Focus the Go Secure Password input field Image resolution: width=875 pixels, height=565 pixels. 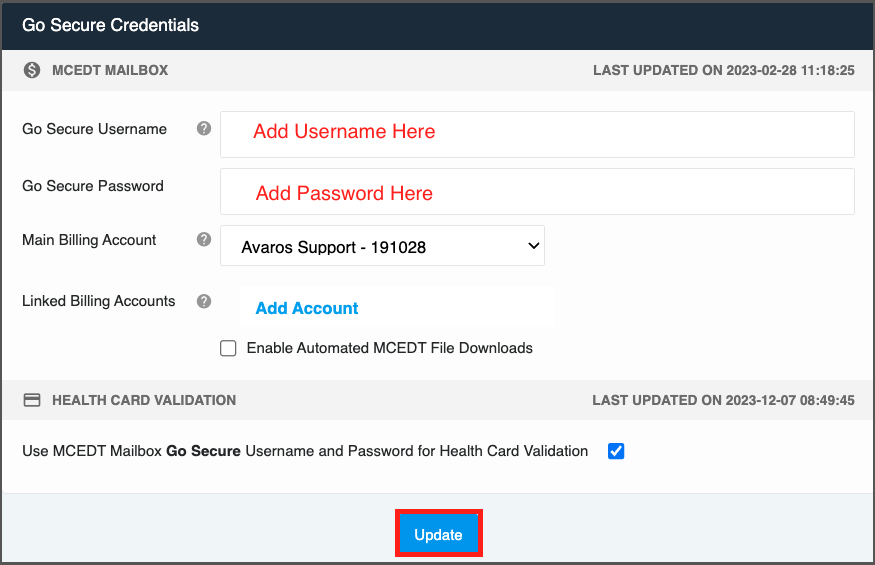coord(537,191)
